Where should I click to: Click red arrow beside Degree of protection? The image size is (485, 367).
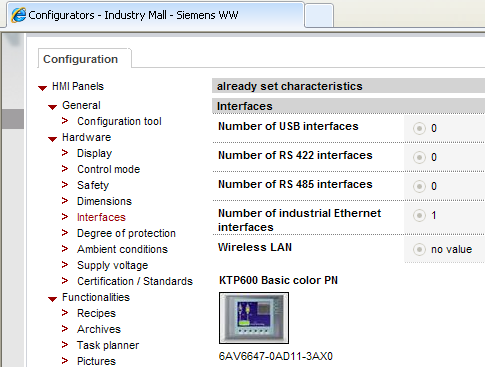[65, 233]
